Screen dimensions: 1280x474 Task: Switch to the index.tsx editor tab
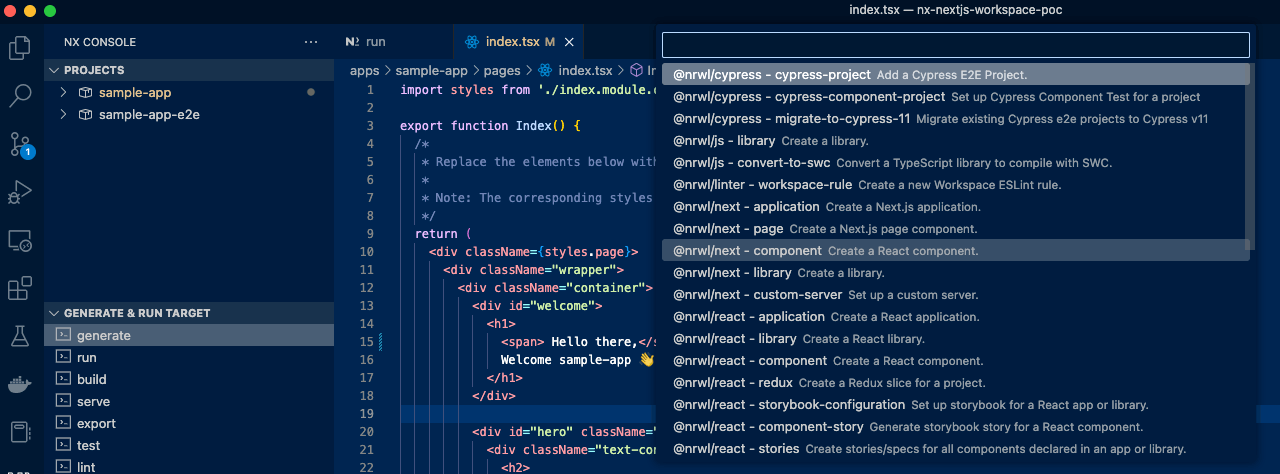coord(518,42)
